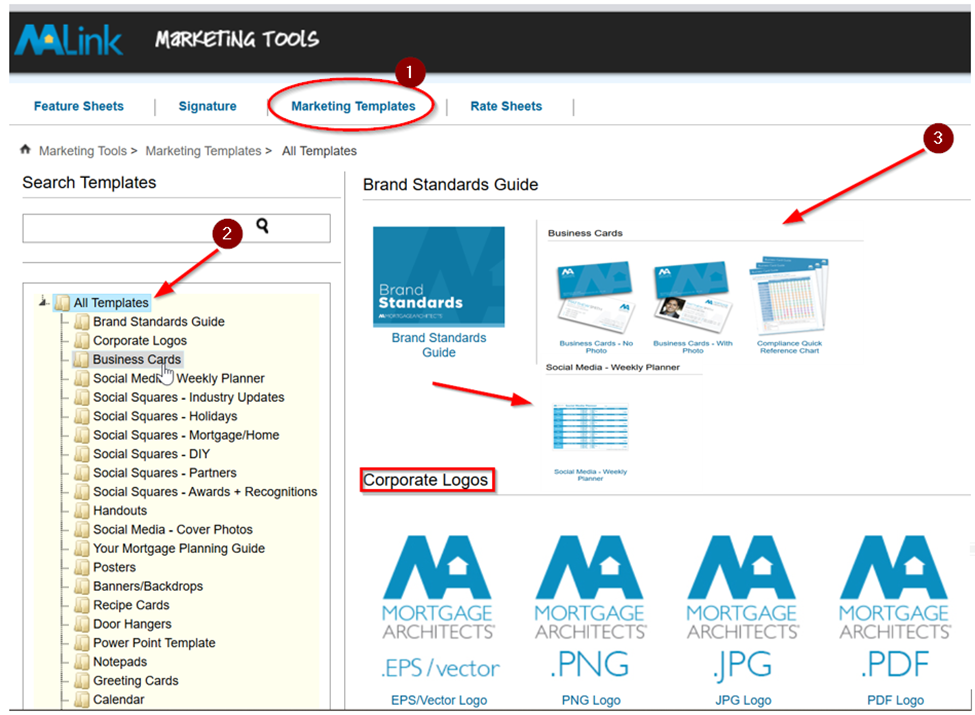975x715 pixels.
Task: Select Door Hangers tree item
Action: (x=132, y=624)
